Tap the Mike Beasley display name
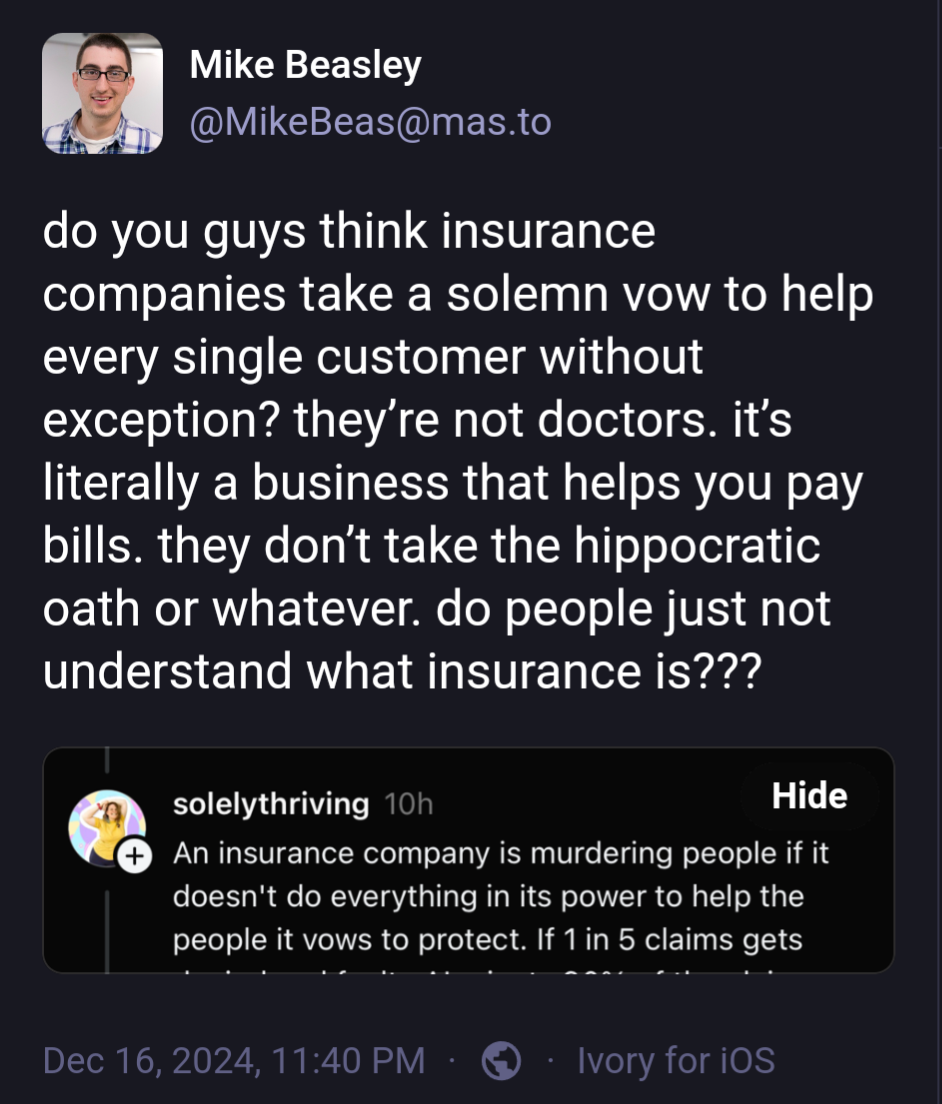Viewport: 942px width, 1104px height. [305, 66]
